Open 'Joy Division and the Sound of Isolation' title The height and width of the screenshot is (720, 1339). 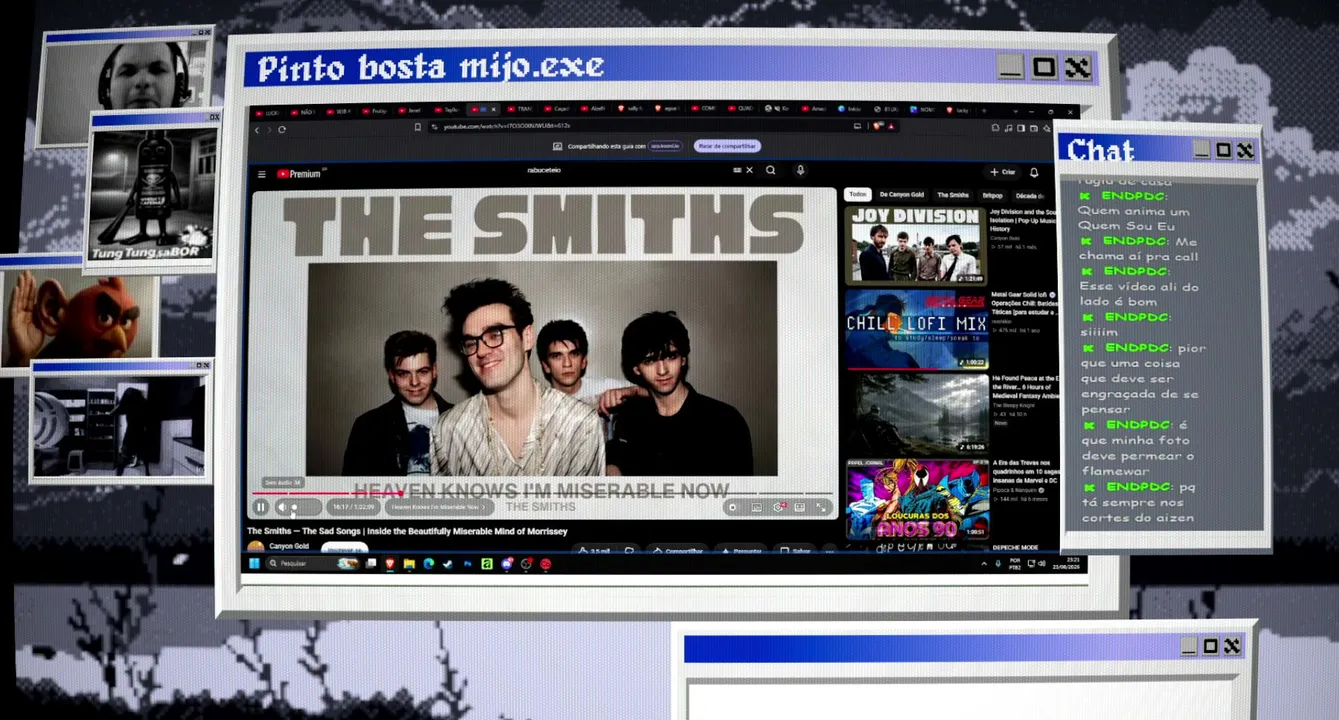[1023, 220]
